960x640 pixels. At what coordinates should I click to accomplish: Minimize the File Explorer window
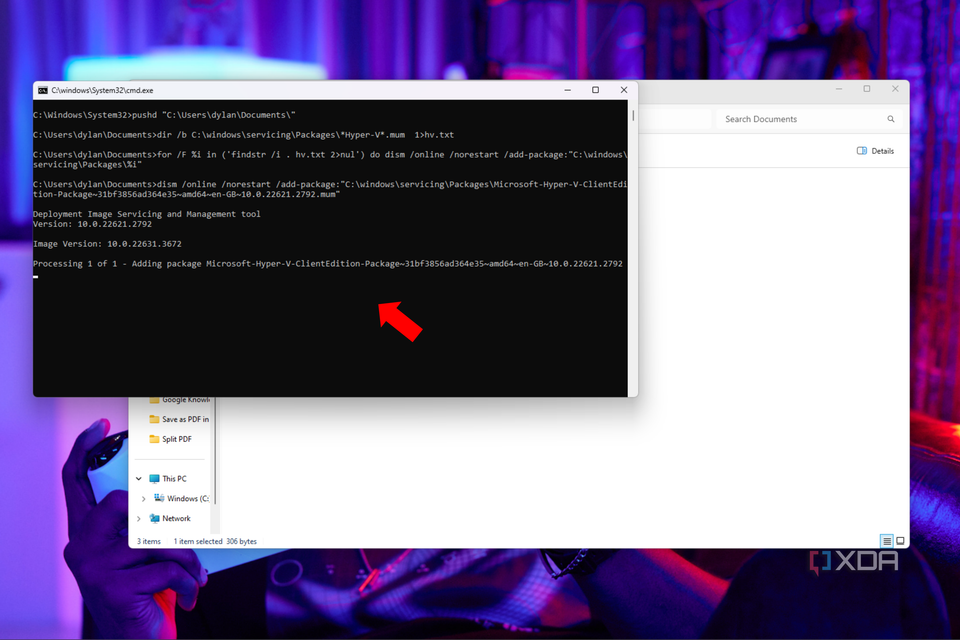pos(839,89)
